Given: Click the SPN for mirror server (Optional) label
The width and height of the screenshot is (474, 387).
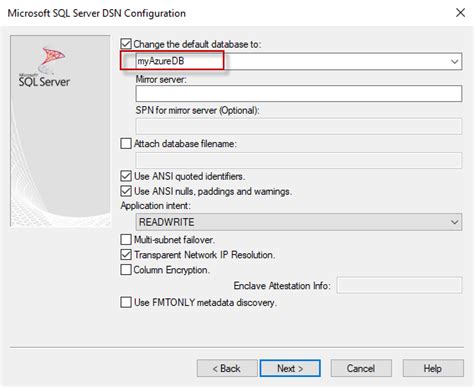Looking at the screenshot, I should click(198, 110).
